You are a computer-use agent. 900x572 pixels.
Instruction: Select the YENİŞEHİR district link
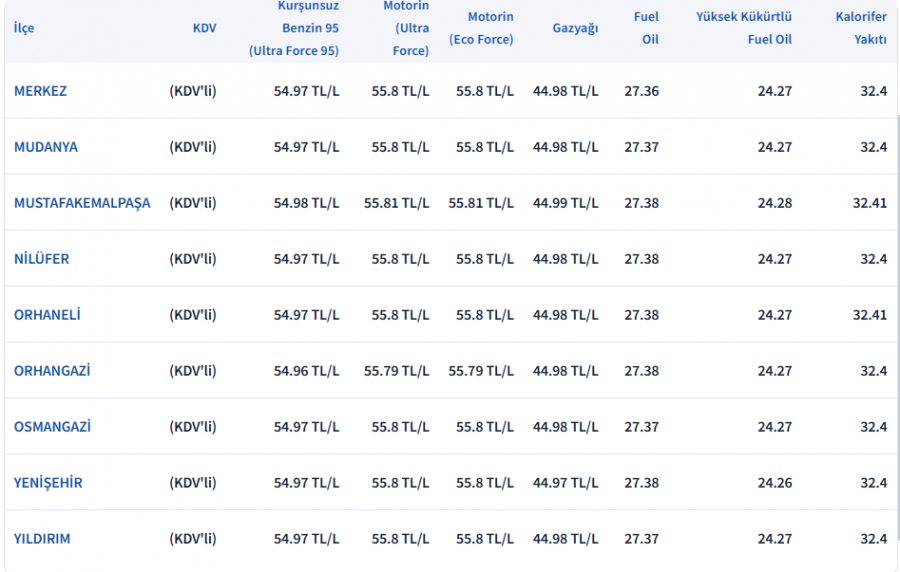(48, 483)
